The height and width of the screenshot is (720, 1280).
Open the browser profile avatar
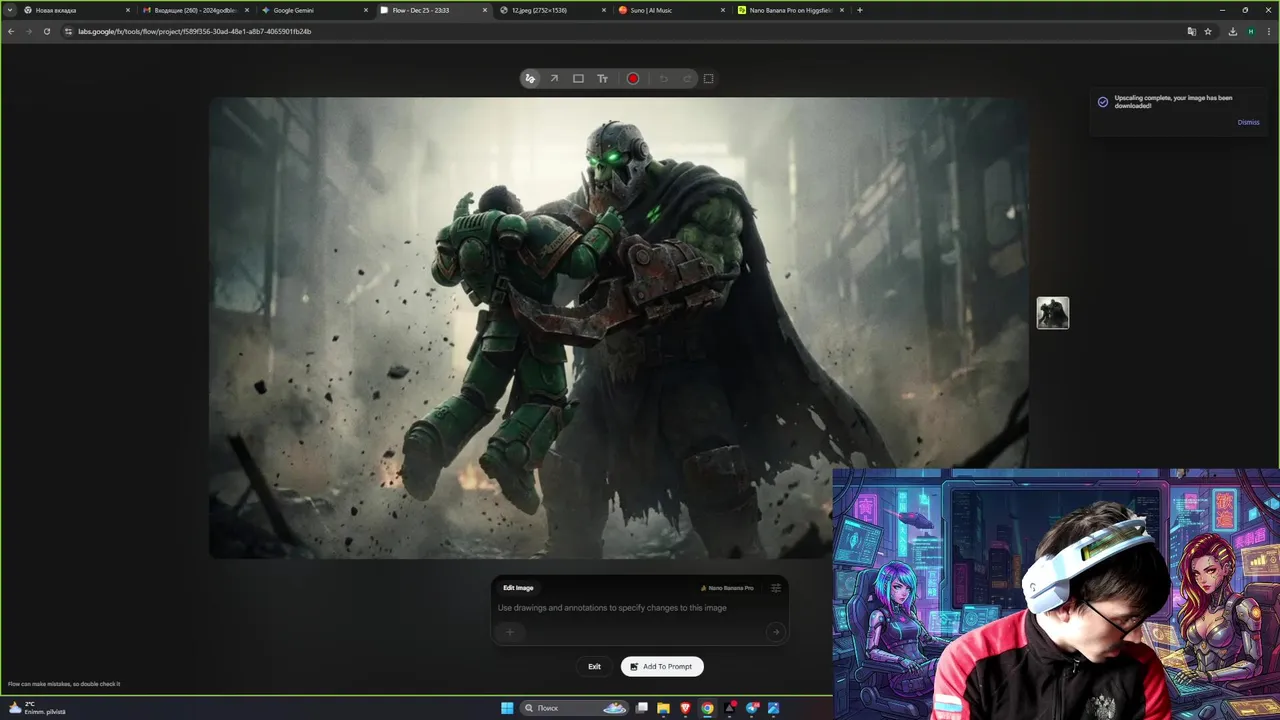[x=1250, y=31]
